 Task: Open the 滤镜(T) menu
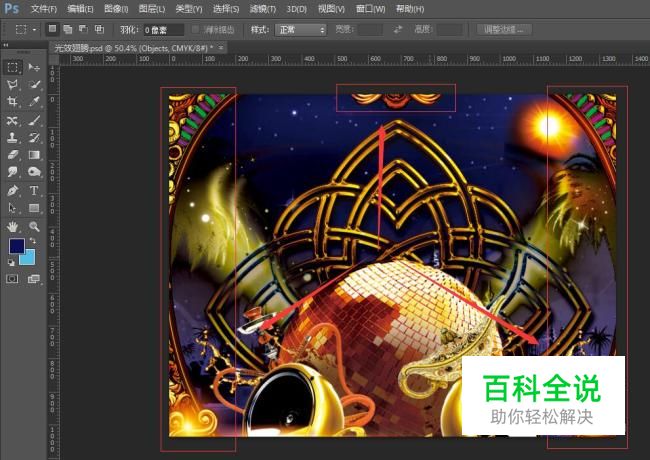(x=263, y=9)
